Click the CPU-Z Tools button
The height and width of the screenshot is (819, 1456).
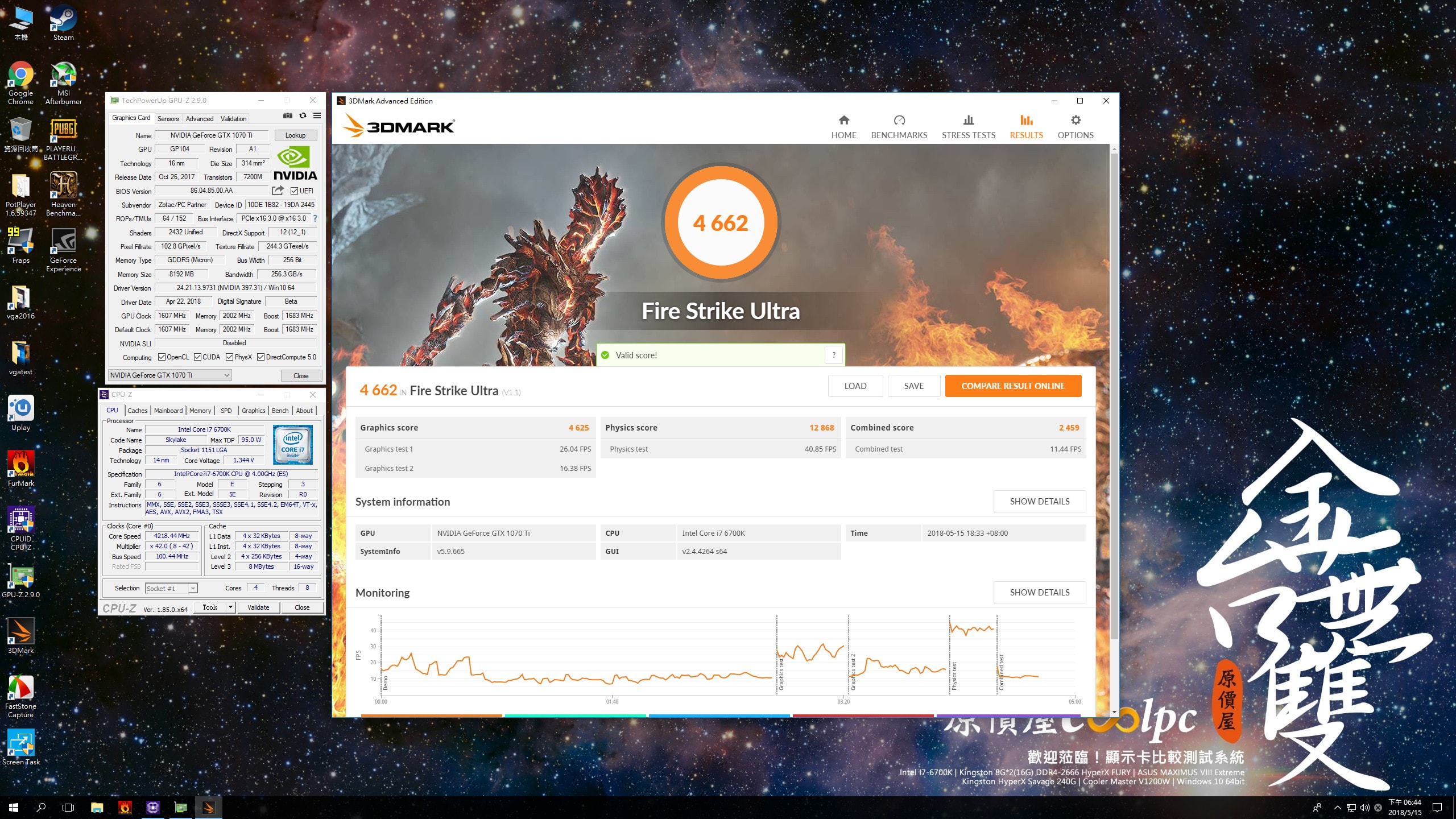(x=210, y=607)
